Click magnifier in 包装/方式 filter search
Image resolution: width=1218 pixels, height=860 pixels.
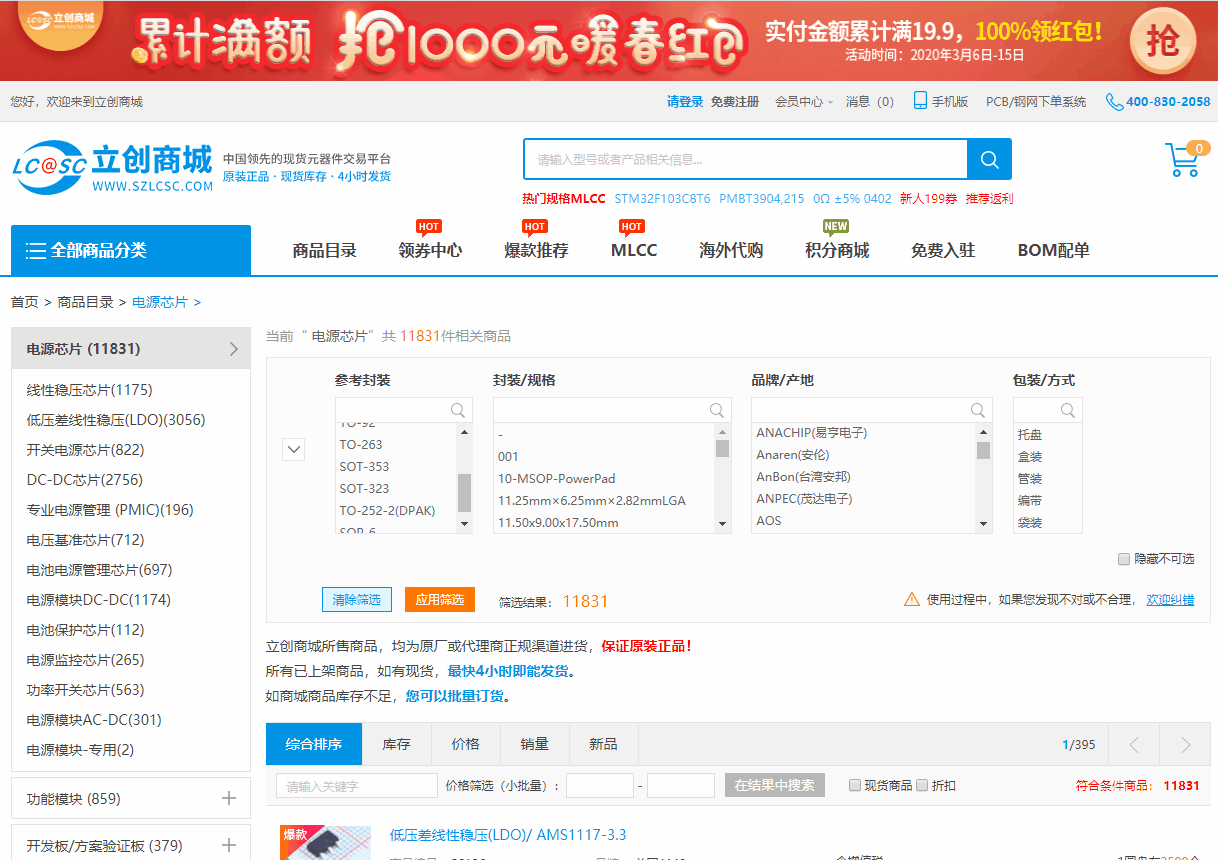click(x=1068, y=410)
